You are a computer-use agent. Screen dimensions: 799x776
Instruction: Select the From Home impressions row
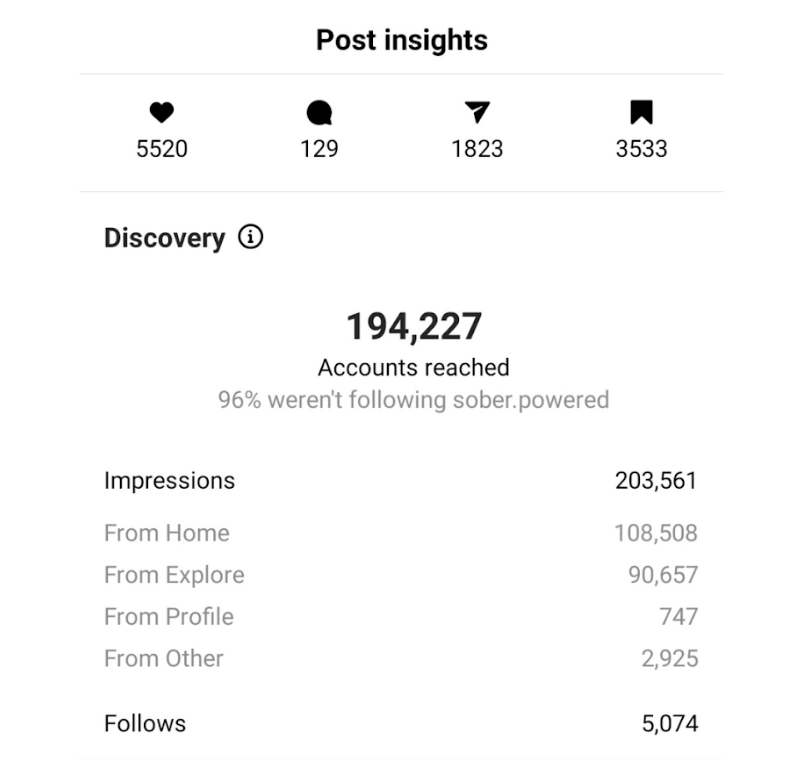401,533
